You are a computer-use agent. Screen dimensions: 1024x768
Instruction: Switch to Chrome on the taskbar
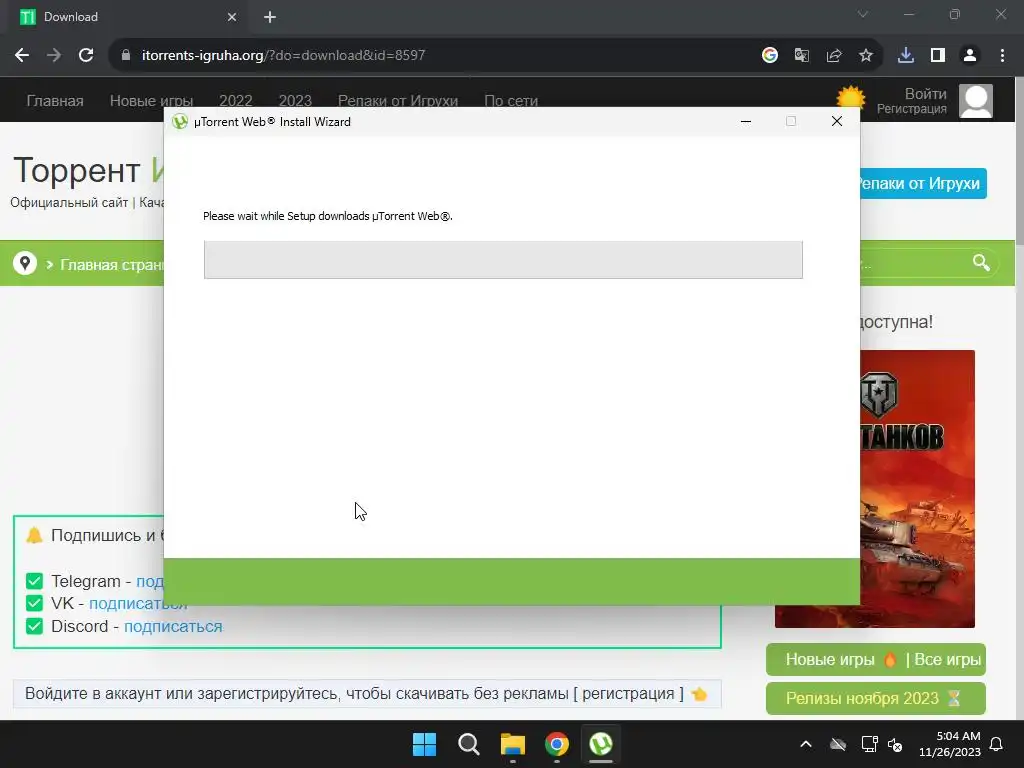[556, 744]
